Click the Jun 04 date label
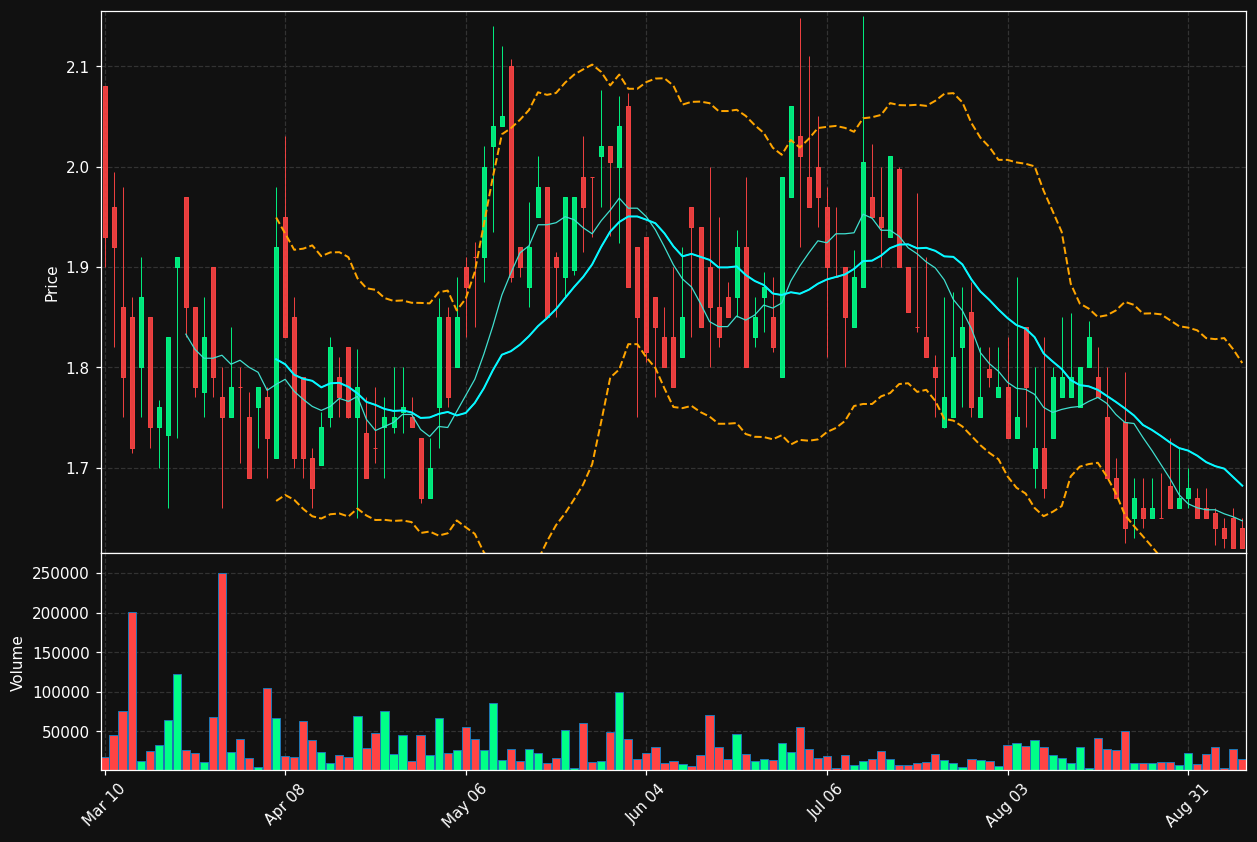This screenshot has width=1257, height=842. pyautogui.click(x=645, y=804)
